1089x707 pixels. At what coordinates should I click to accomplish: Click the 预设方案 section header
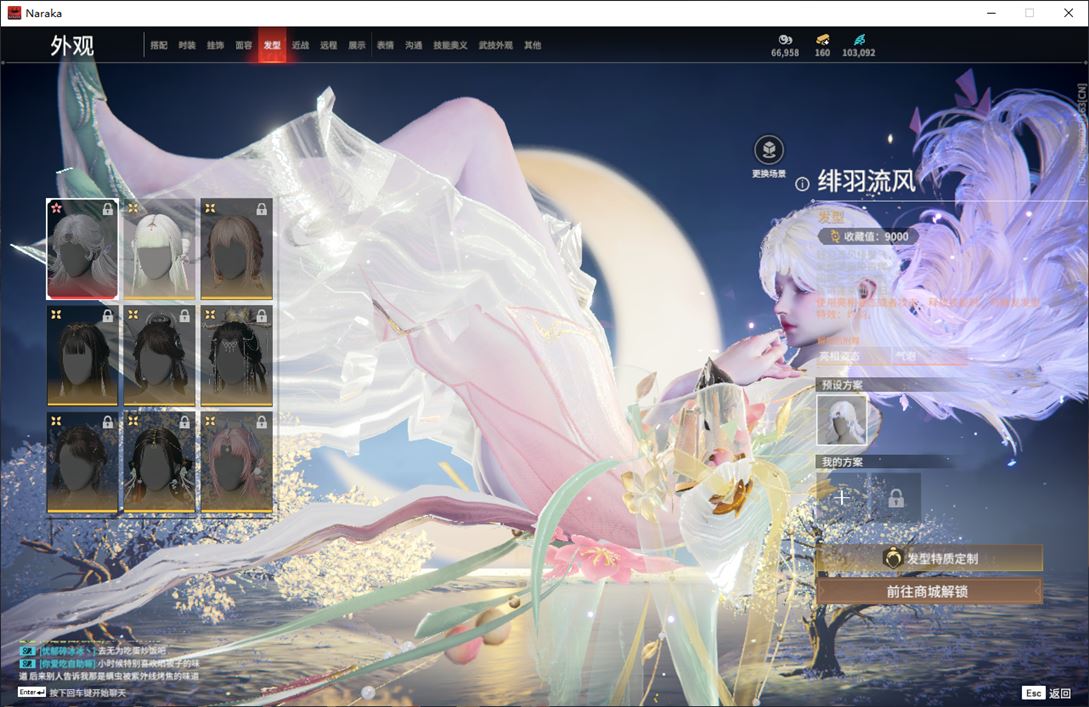pos(842,385)
